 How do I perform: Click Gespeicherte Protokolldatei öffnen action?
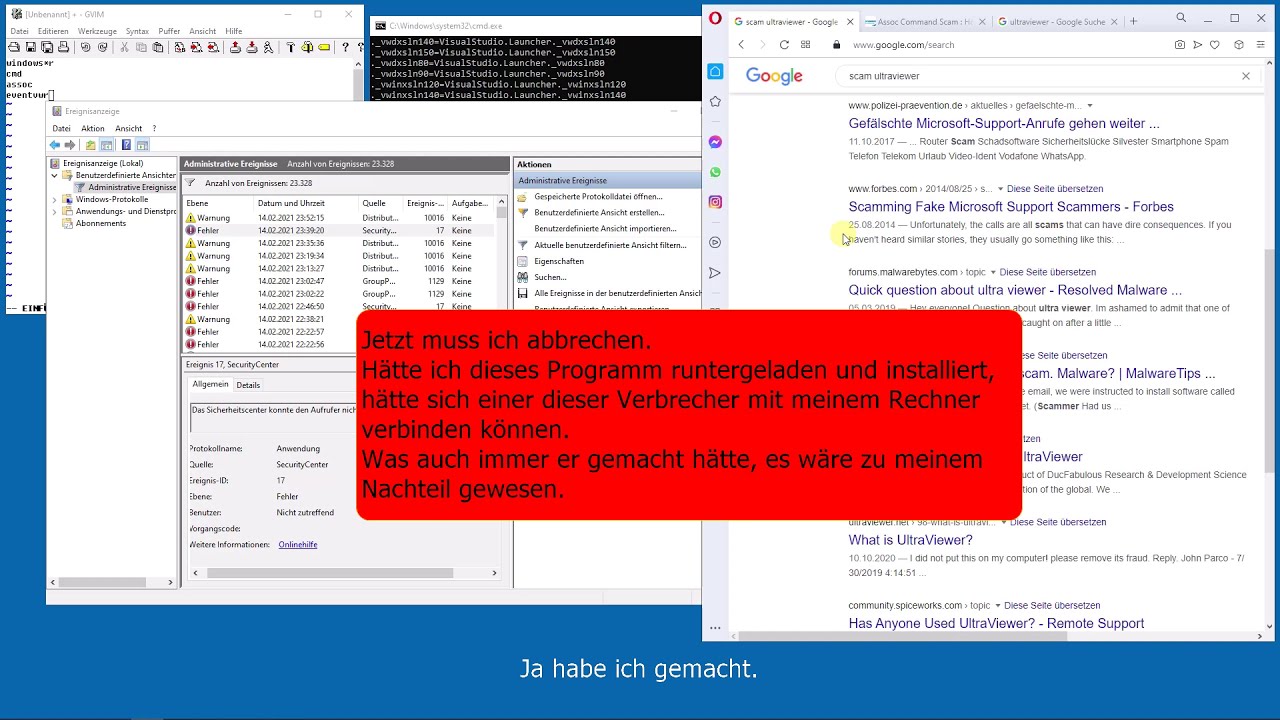pos(598,197)
